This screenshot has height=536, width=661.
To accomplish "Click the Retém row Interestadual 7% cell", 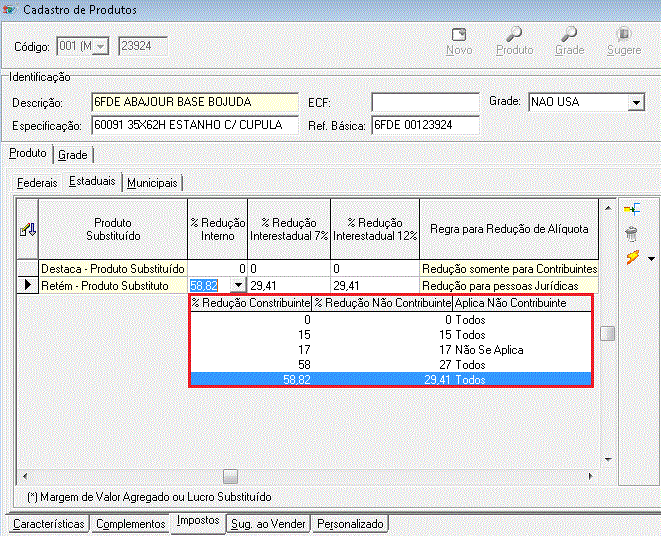I will pos(289,286).
